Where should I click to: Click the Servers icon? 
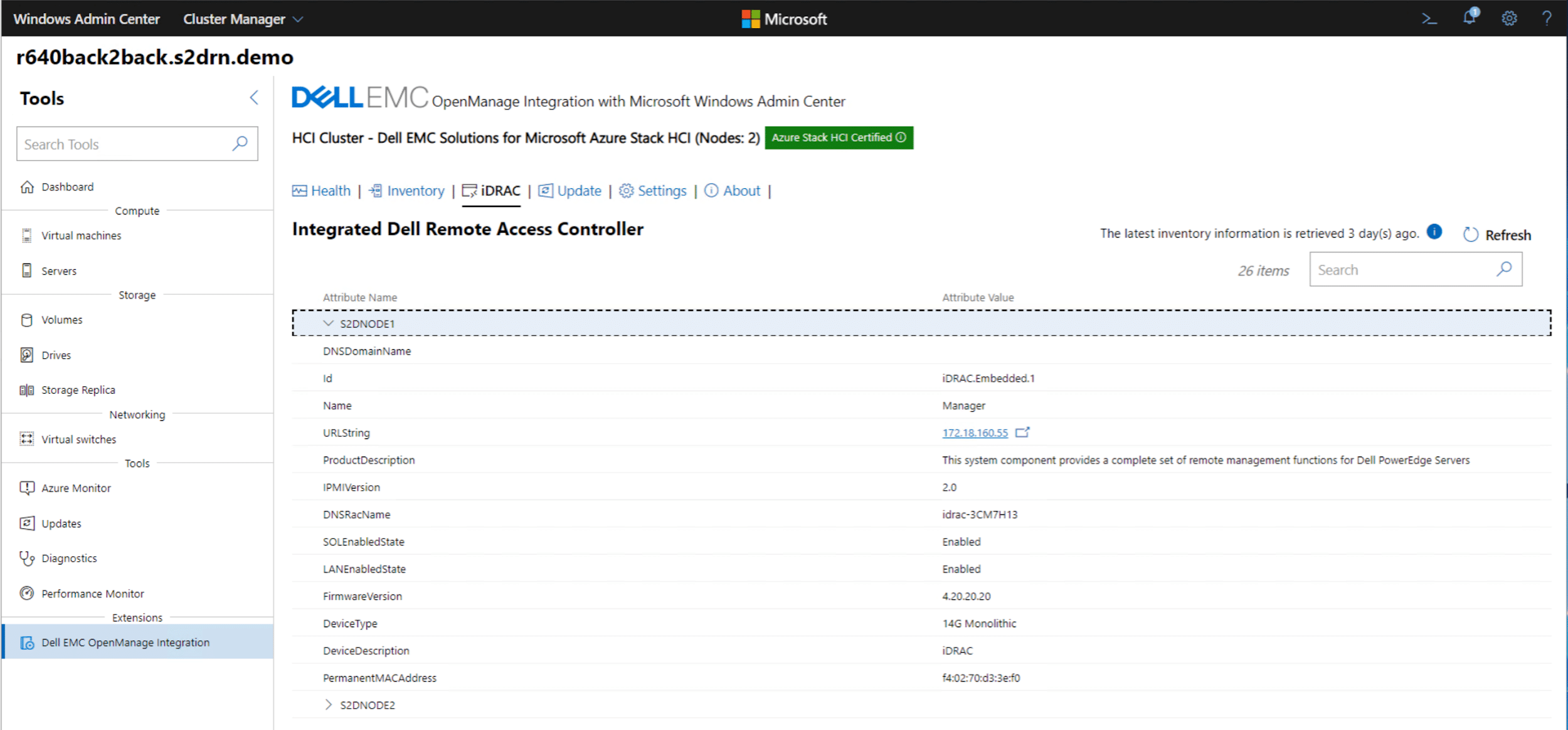pos(26,271)
